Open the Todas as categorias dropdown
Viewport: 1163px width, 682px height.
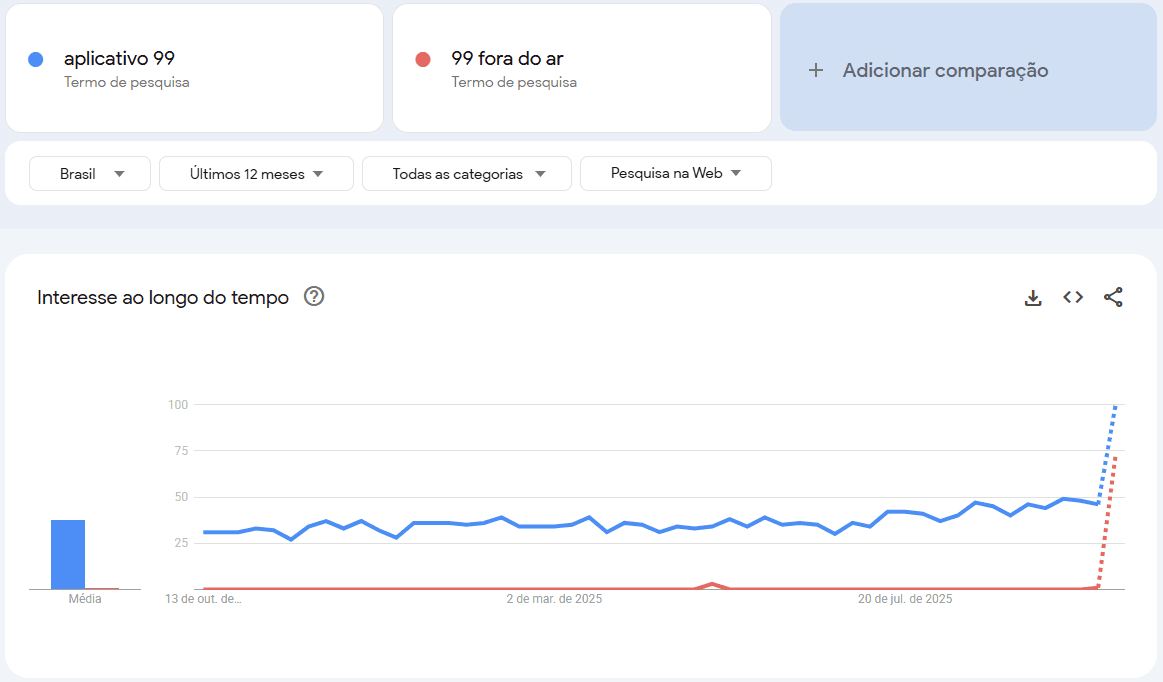point(467,173)
